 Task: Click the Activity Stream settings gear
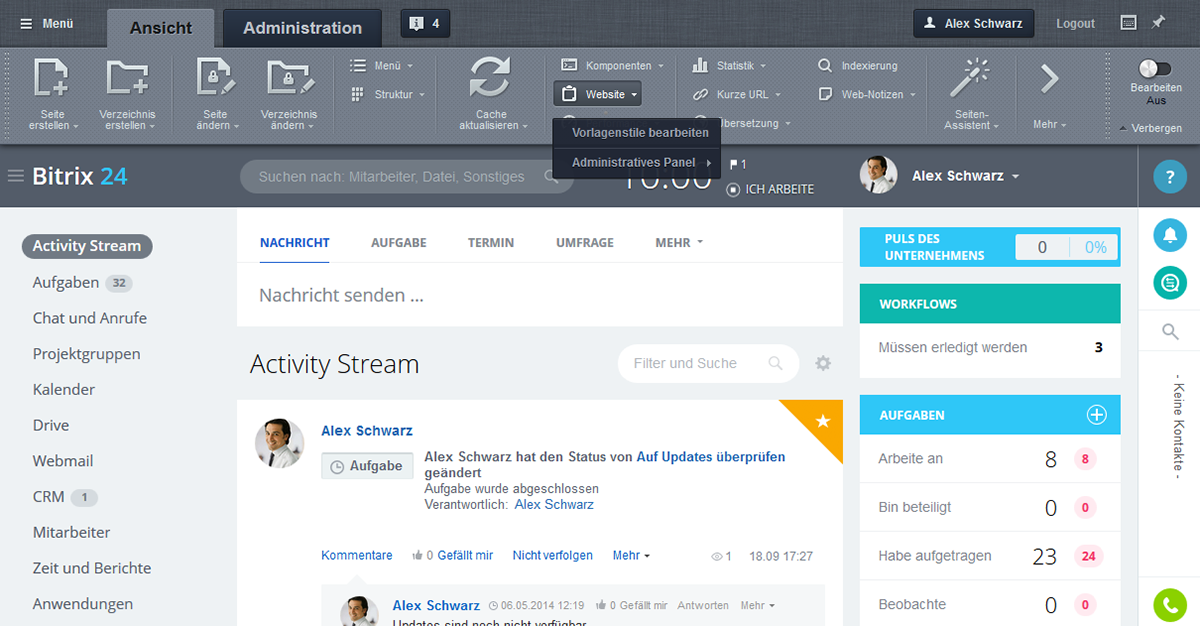[x=823, y=363]
